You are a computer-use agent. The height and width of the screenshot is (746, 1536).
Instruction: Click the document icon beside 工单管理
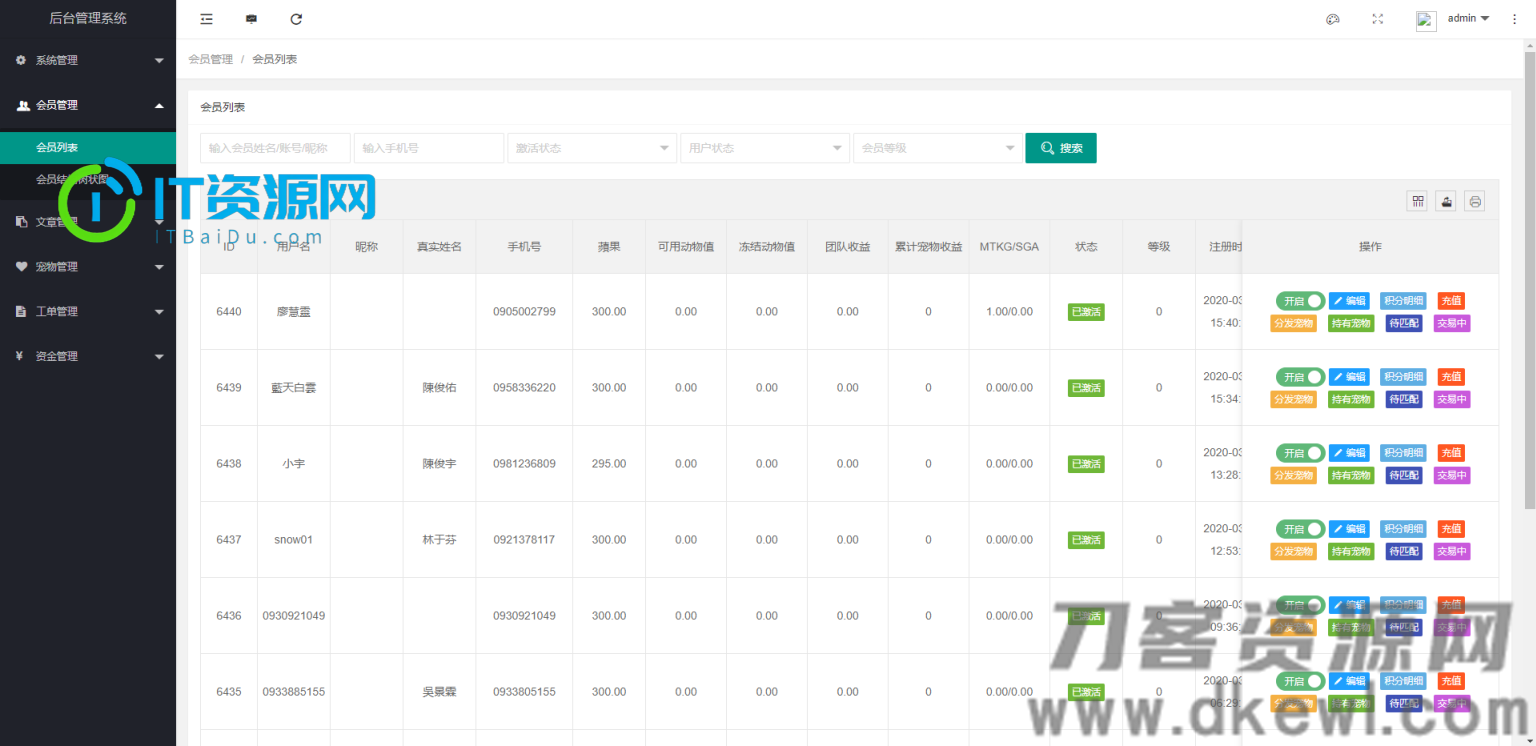point(22,311)
